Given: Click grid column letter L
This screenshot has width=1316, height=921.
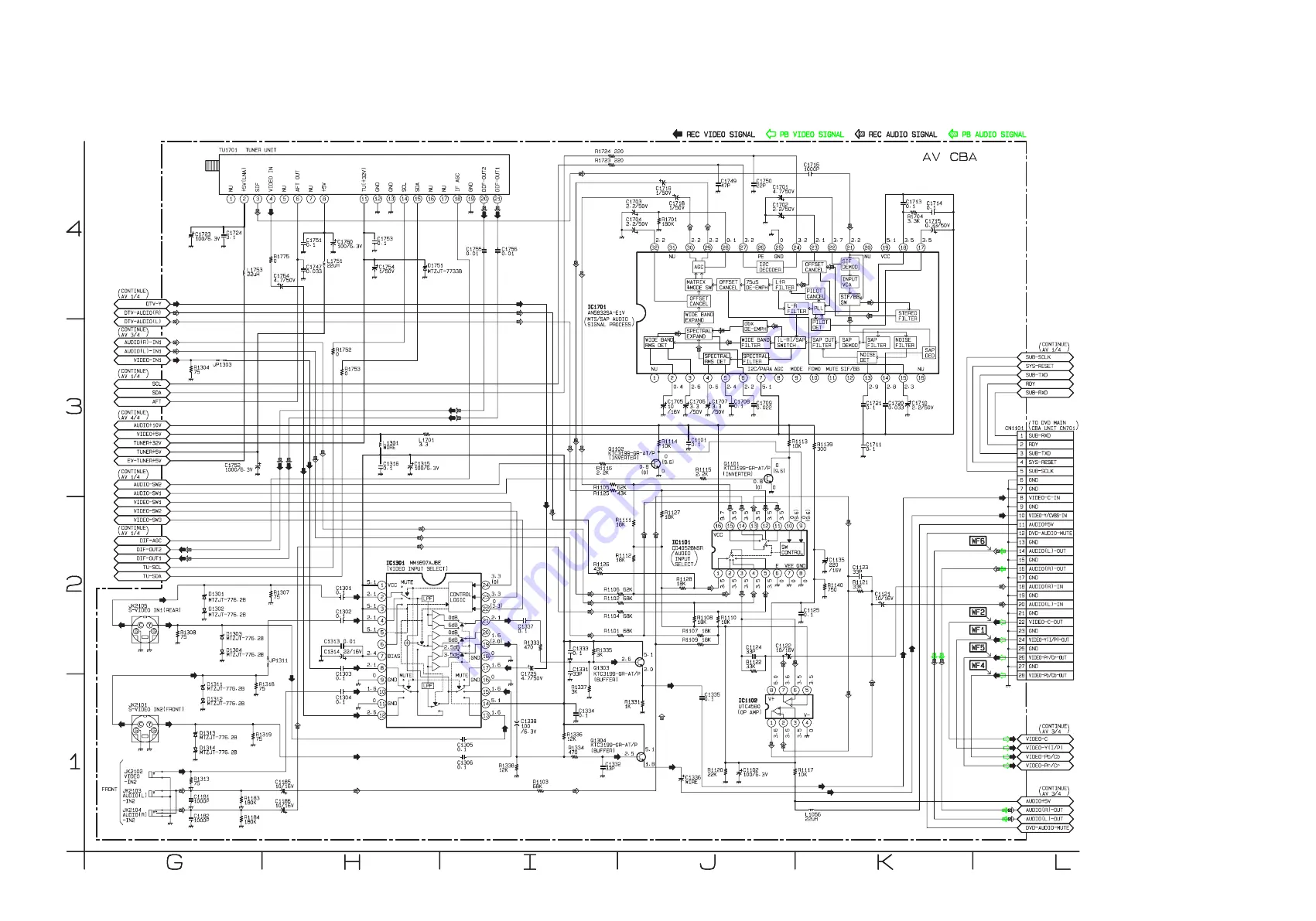Looking at the screenshot, I should coord(1062,863).
